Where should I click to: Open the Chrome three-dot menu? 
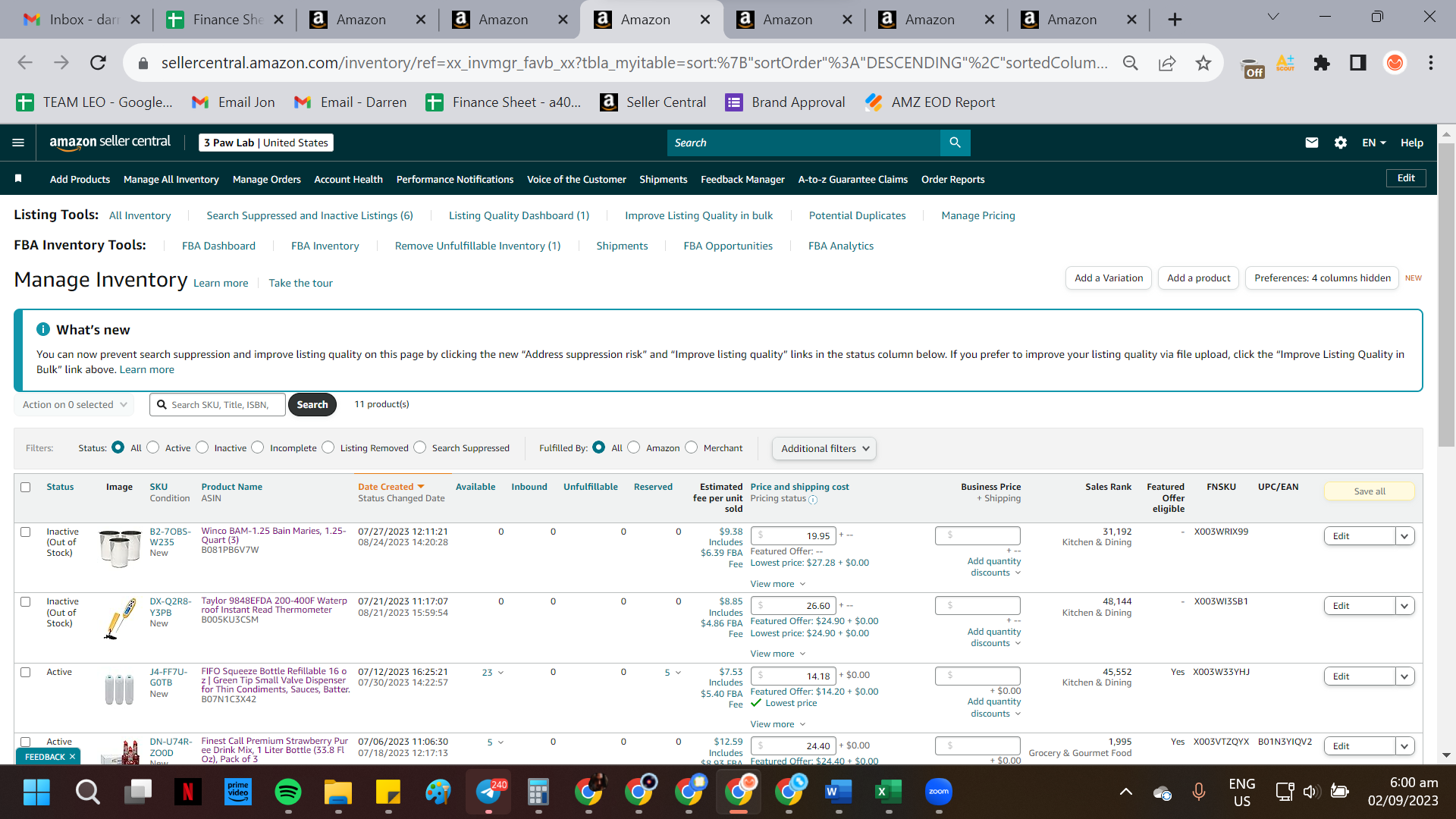pyautogui.click(x=1431, y=63)
